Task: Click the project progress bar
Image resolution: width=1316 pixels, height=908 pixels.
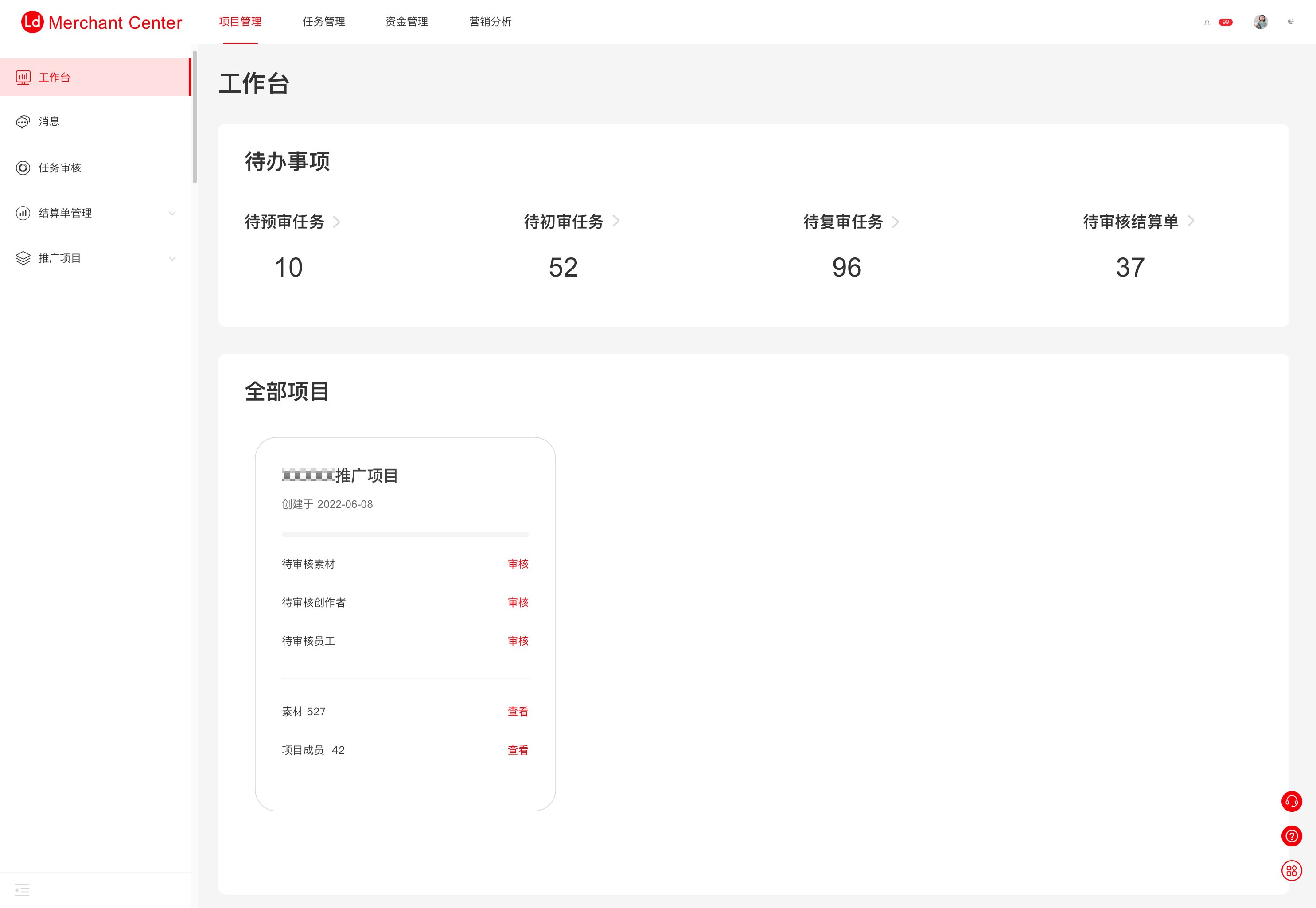Action: [x=405, y=534]
